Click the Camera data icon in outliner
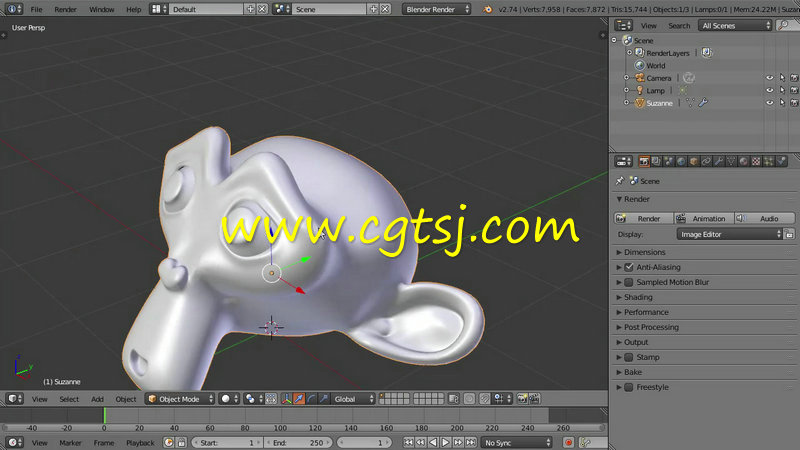Viewport: 800px width, 450px height. (x=689, y=78)
